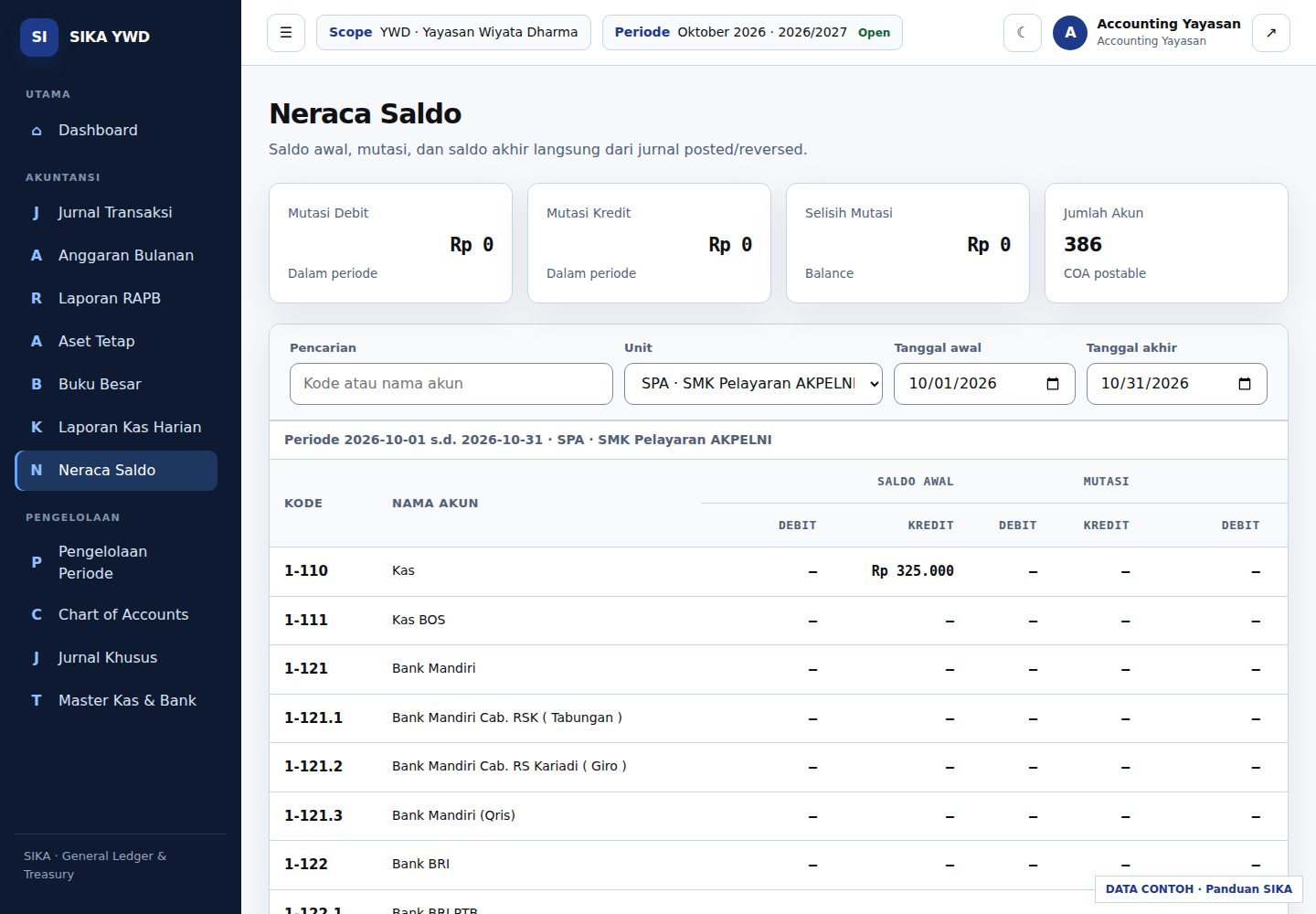Click the DATA CONTOH Panduan SIKA badge
The width and height of the screenshot is (1316, 914).
click(x=1199, y=889)
